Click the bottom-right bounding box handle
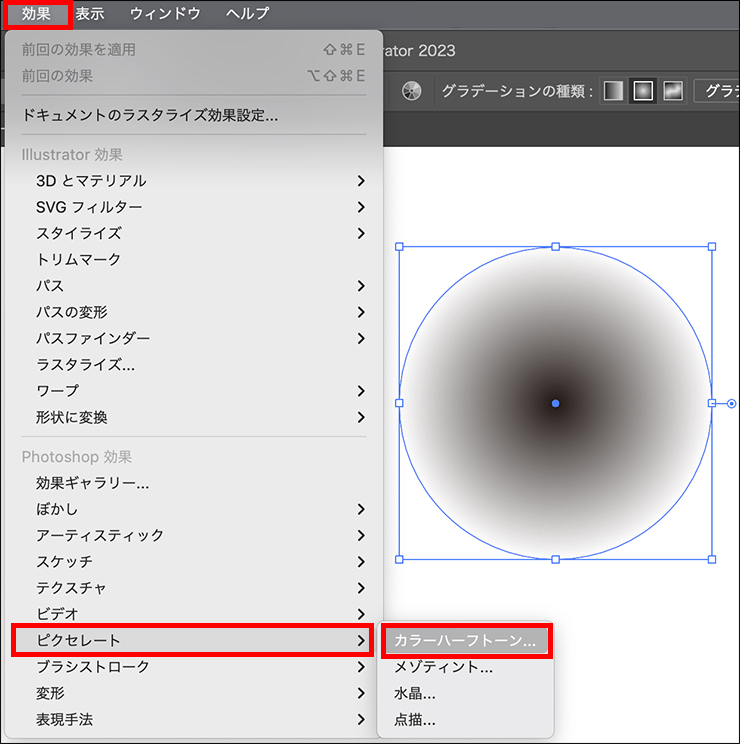This screenshot has width=740, height=744. point(712,559)
